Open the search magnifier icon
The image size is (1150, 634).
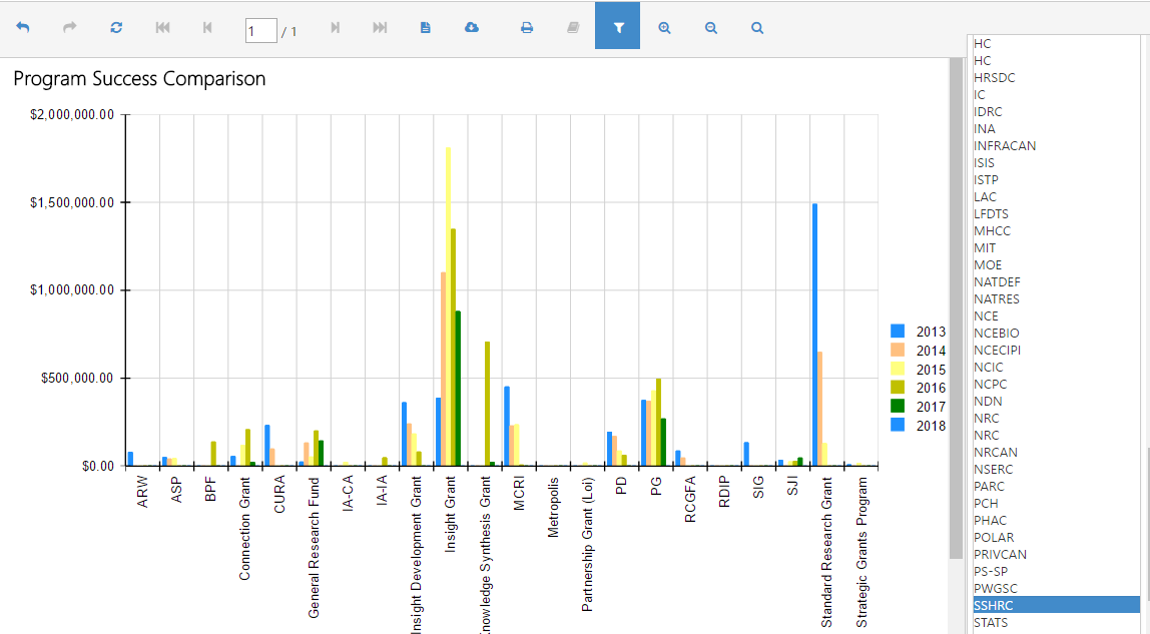[758, 28]
